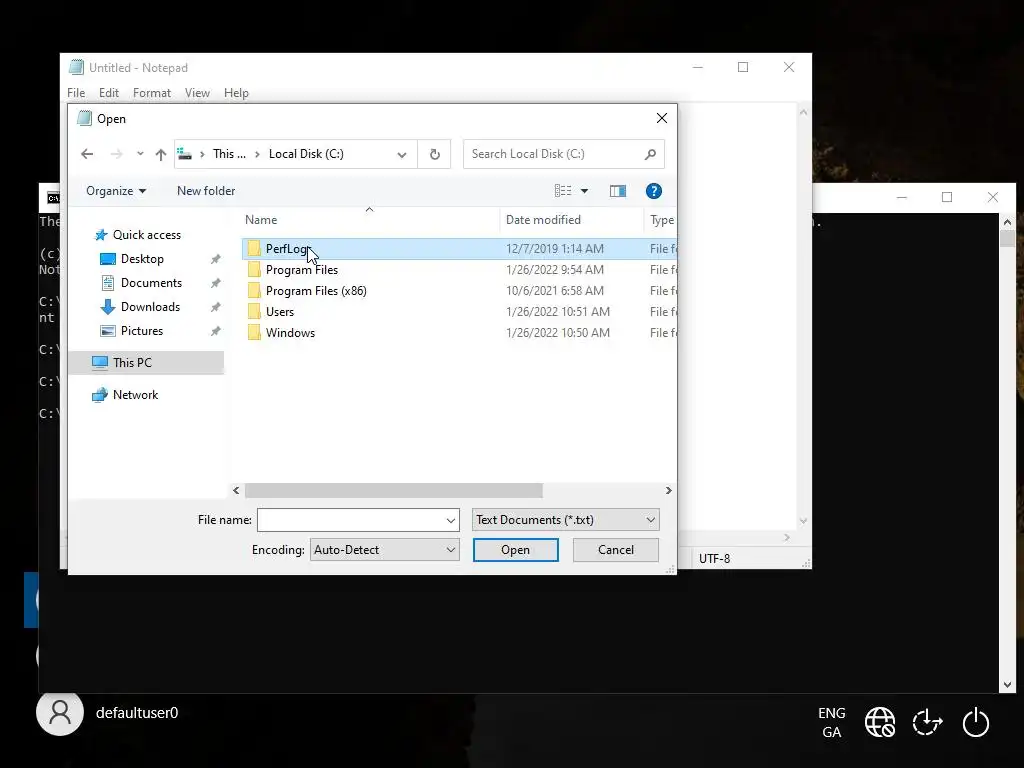Open Help with the blue question mark
The width and height of the screenshot is (1024, 768).
654,191
